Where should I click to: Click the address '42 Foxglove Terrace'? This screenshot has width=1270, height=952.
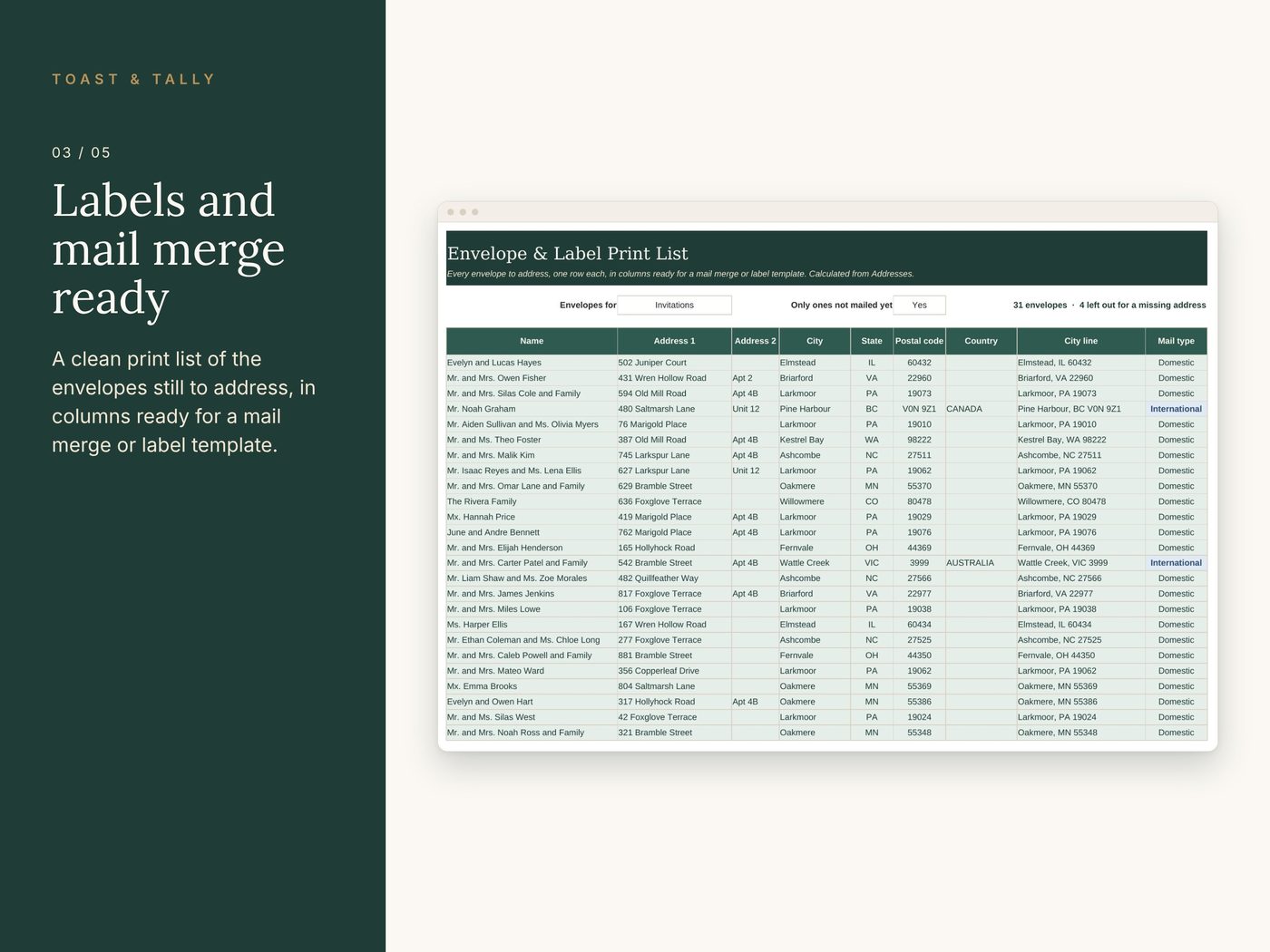658,717
